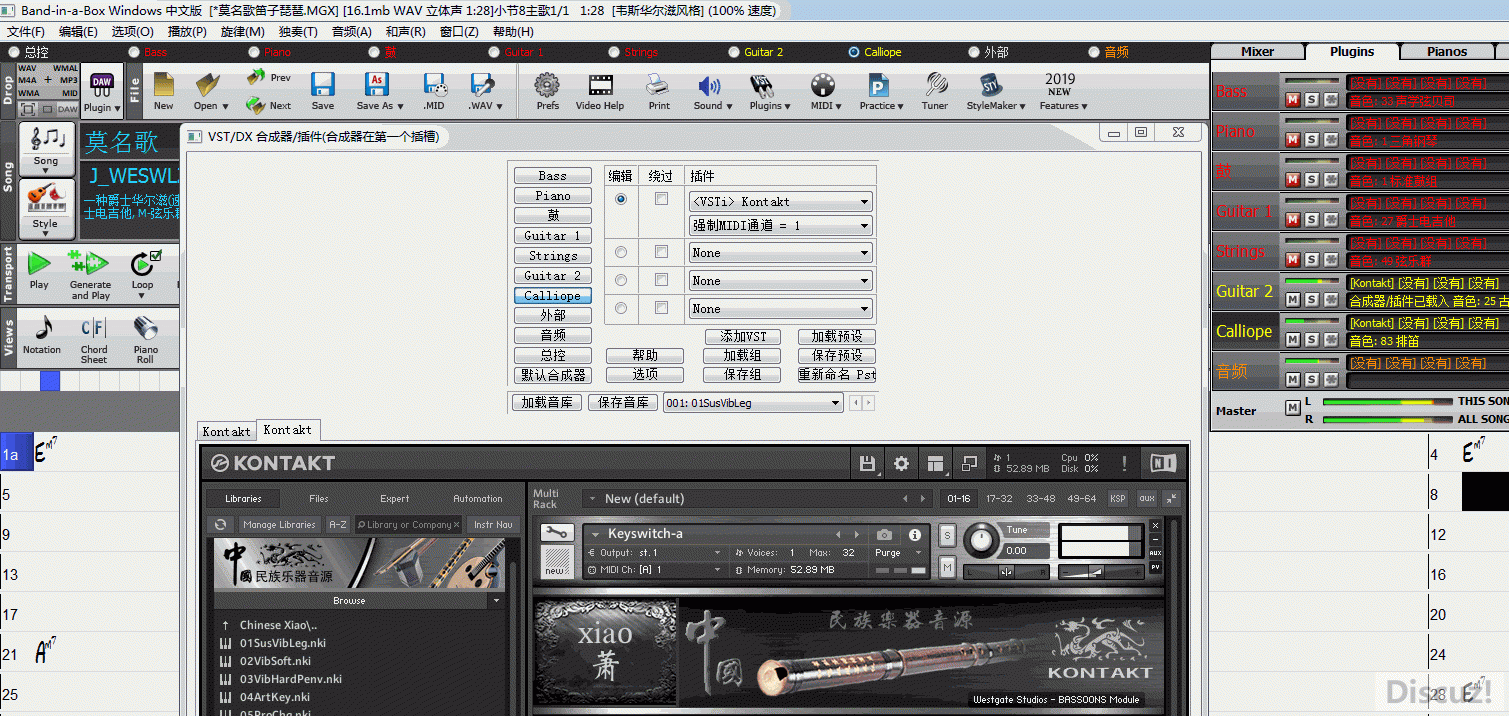
Task: Show Keyswitch-a instrument info icon
Action: click(x=915, y=535)
